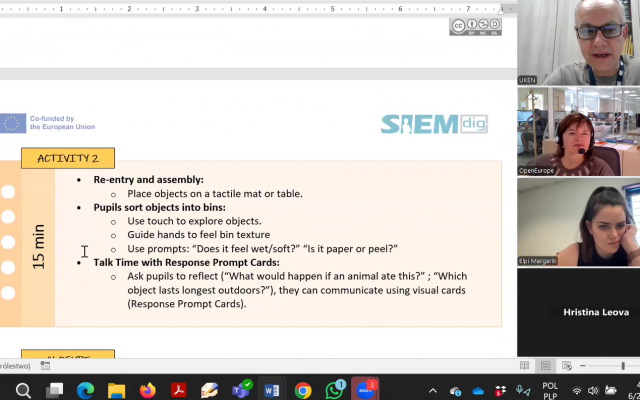Switch to Microsoft Teams in taskbar
The width and height of the screenshot is (640, 400).
point(240,390)
